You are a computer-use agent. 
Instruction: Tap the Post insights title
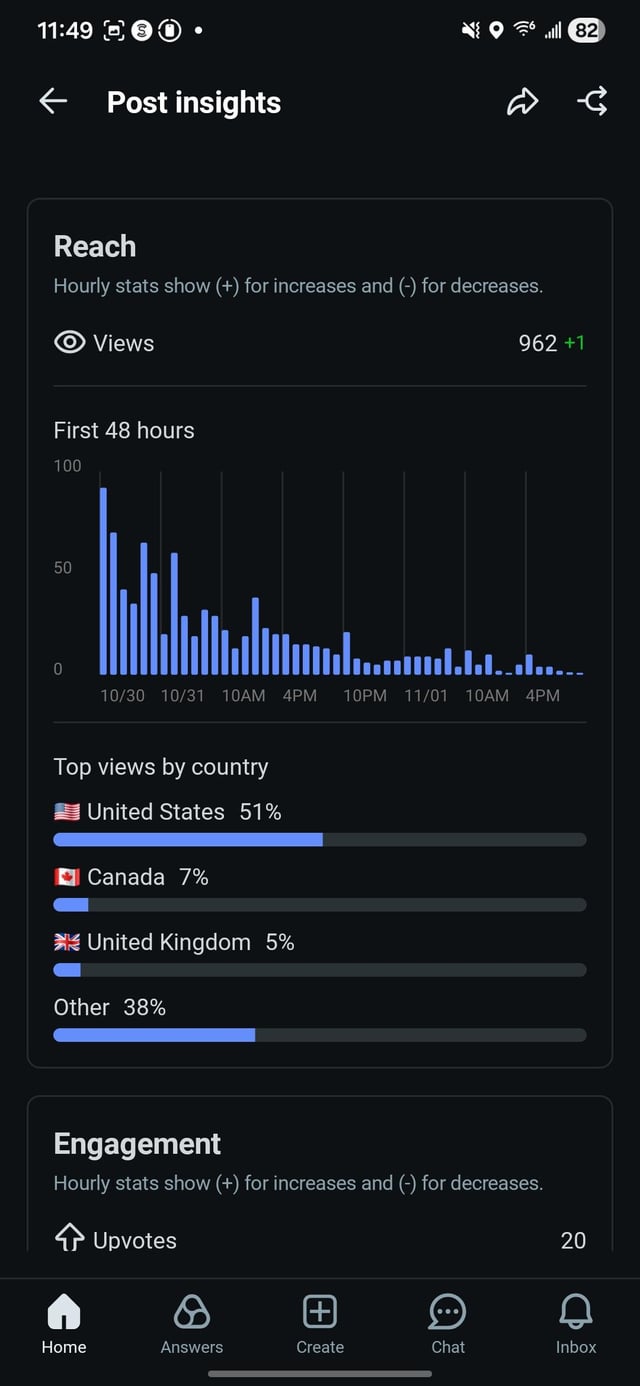coord(194,102)
